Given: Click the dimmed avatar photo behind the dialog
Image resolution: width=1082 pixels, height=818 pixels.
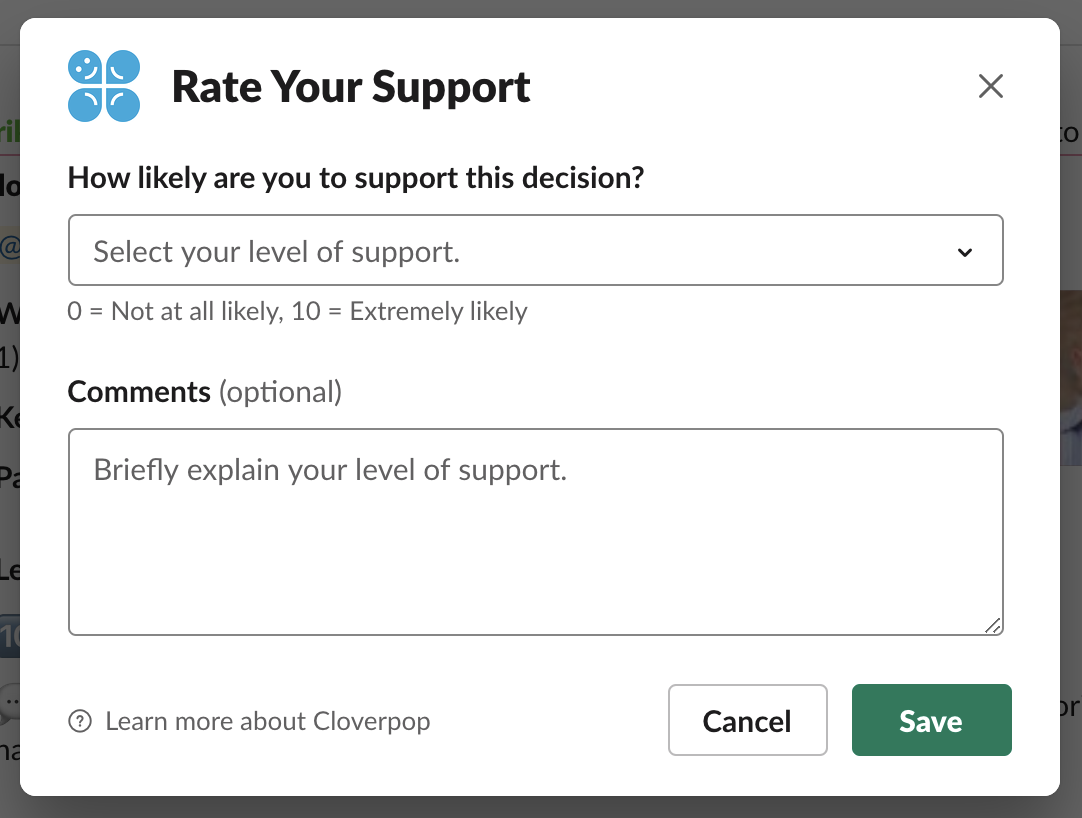Looking at the screenshot, I should pos(1071,378).
